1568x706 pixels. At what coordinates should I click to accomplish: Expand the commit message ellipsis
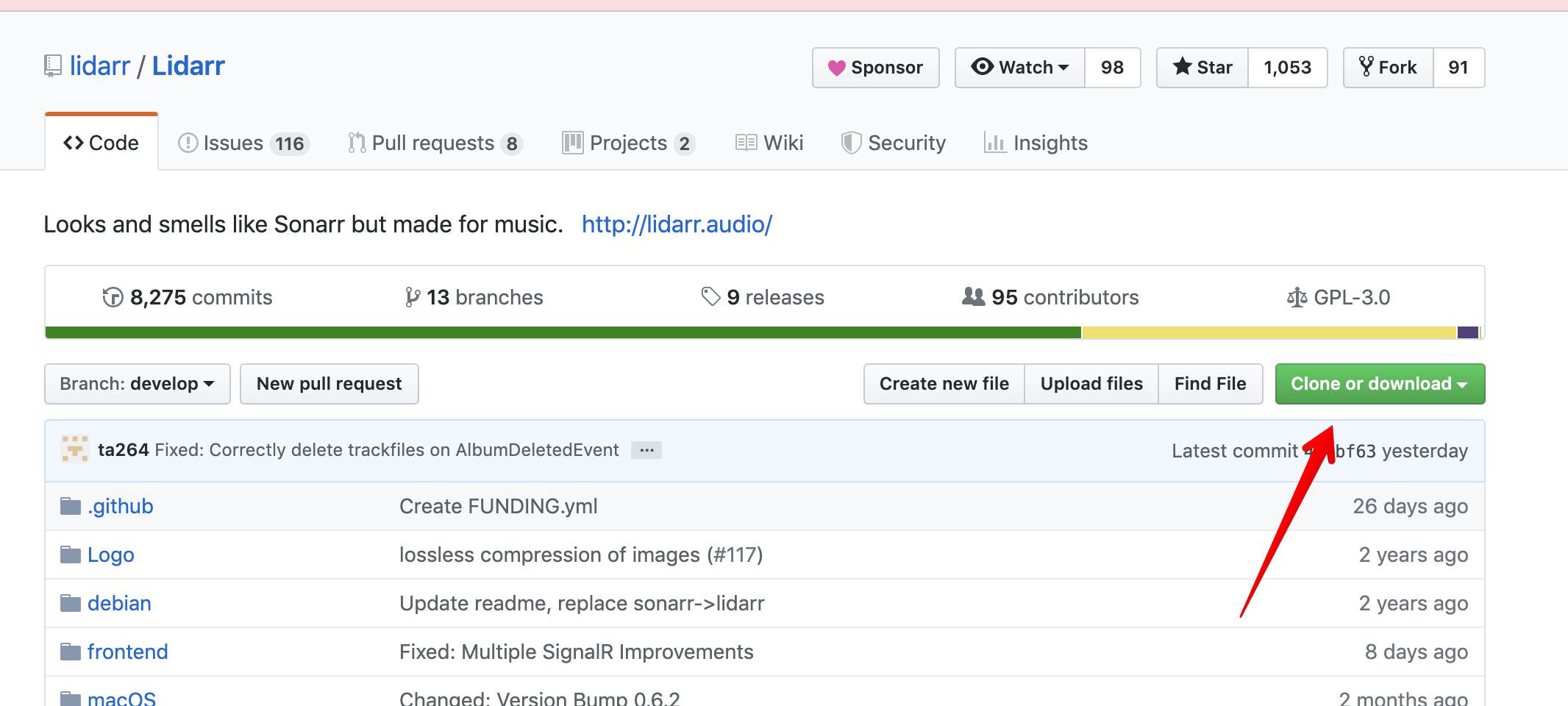click(646, 449)
